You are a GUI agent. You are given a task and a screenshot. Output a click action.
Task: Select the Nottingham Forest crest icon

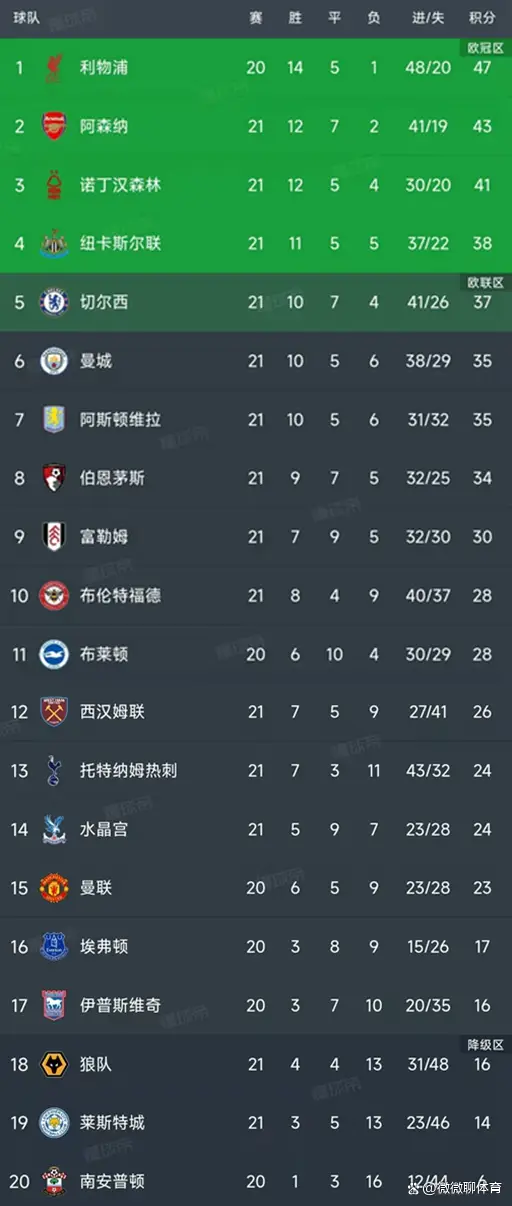coord(53,185)
